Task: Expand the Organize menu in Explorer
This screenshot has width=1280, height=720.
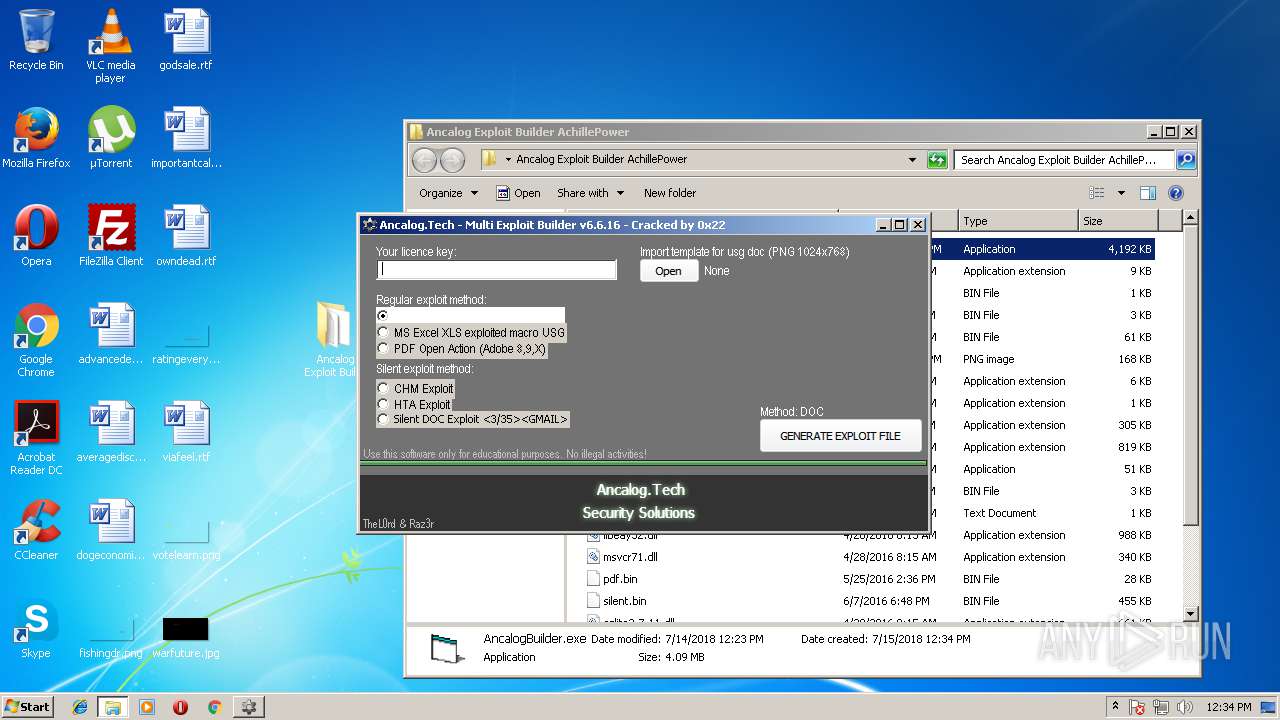Action: pos(449,193)
